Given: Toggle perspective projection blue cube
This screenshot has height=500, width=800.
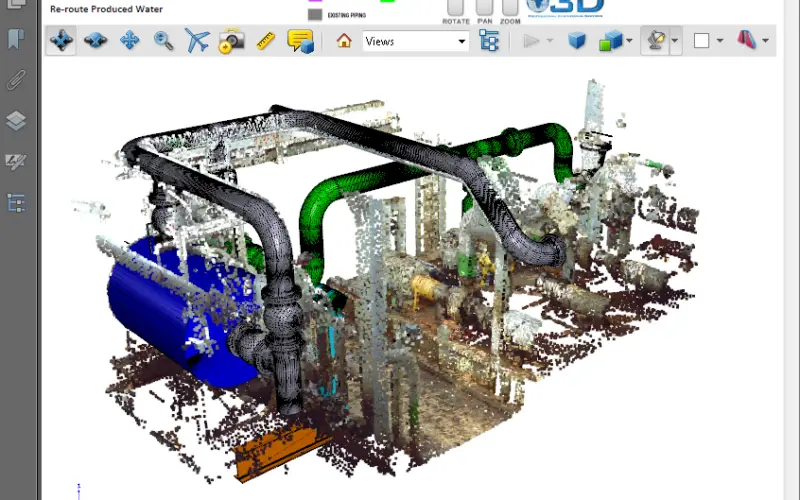Looking at the screenshot, I should coord(577,41).
